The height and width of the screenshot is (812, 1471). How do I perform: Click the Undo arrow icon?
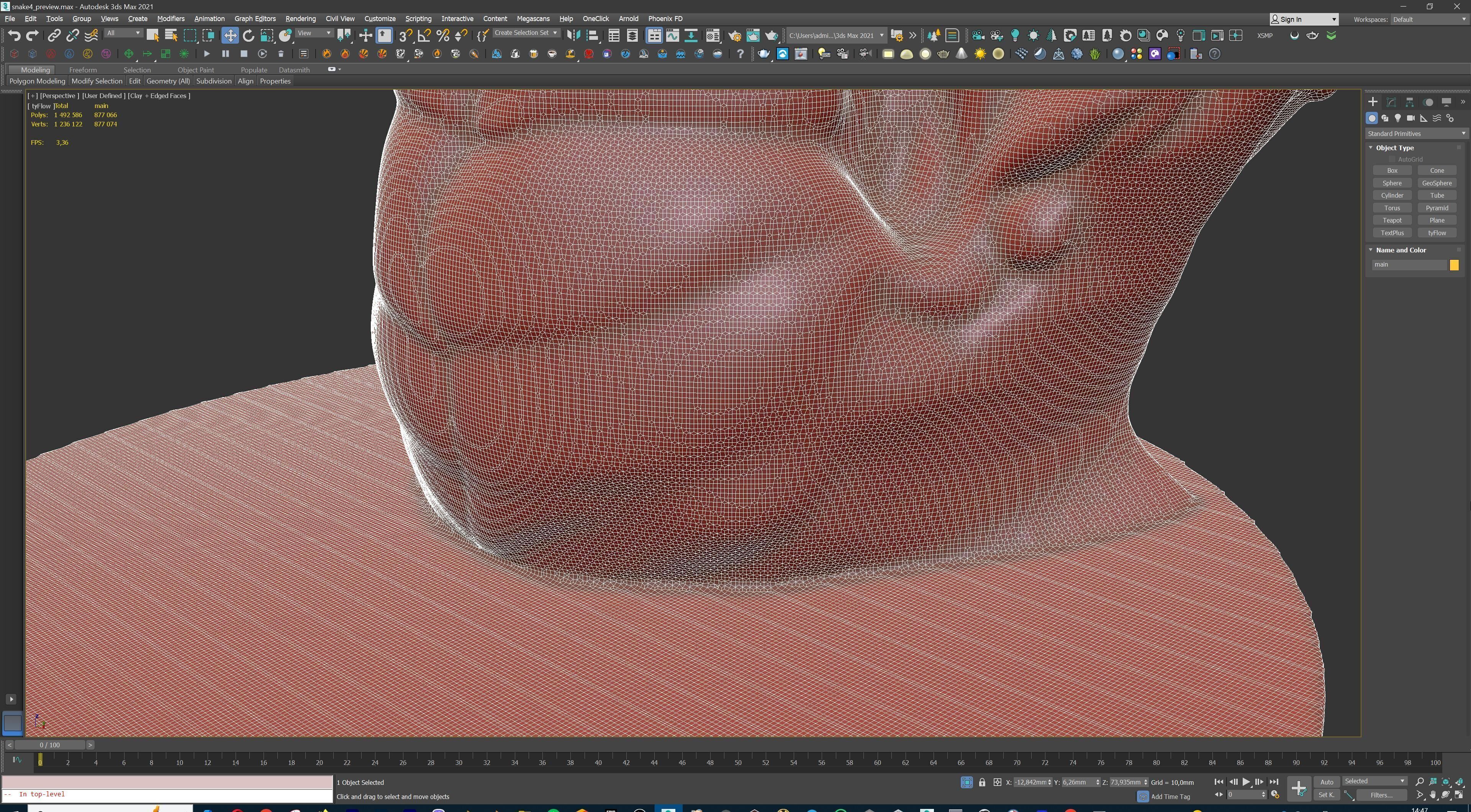point(14,35)
